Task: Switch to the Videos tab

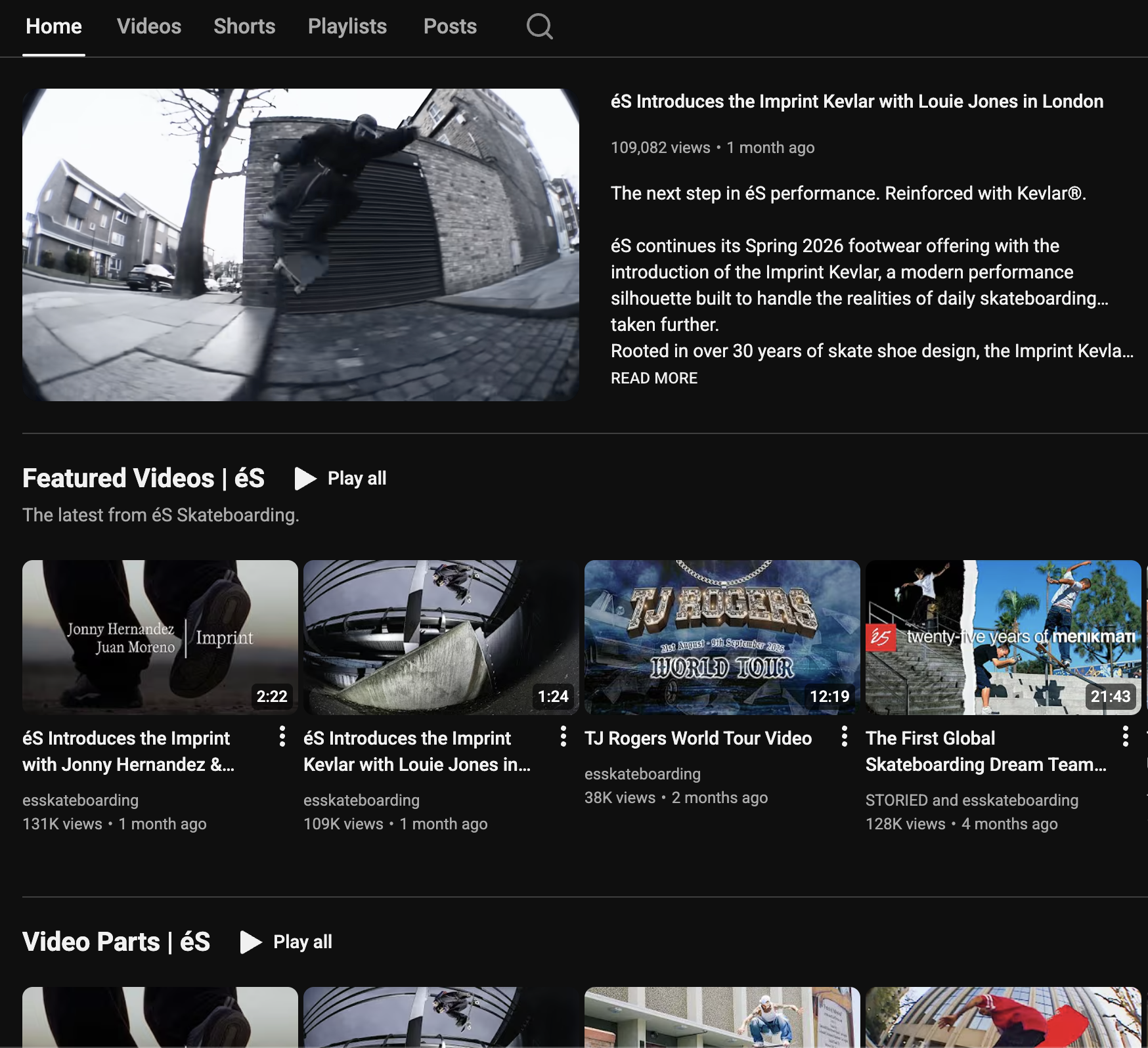Action: (x=149, y=26)
